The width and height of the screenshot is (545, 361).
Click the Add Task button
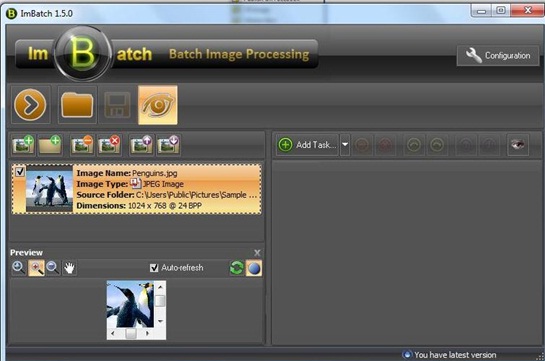pos(307,145)
